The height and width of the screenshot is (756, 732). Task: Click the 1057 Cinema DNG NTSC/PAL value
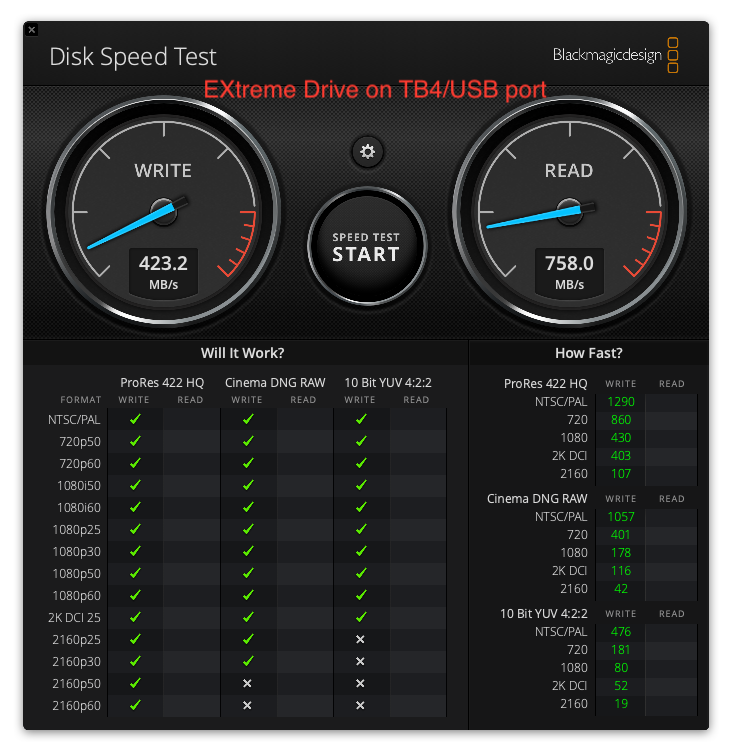pyautogui.click(x=621, y=516)
